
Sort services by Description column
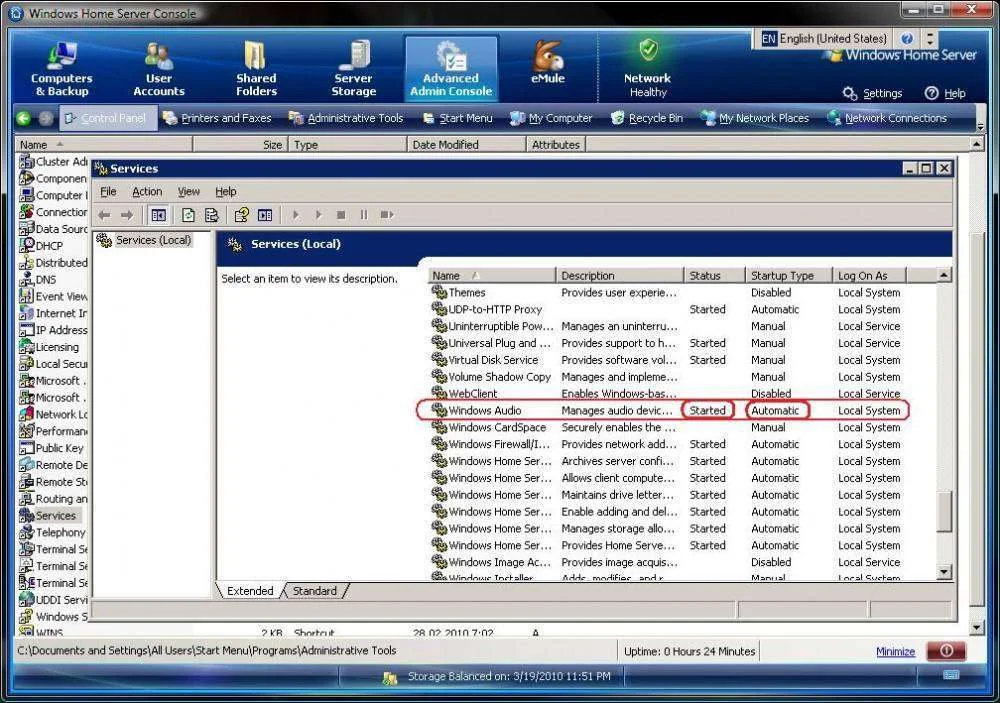click(620, 276)
